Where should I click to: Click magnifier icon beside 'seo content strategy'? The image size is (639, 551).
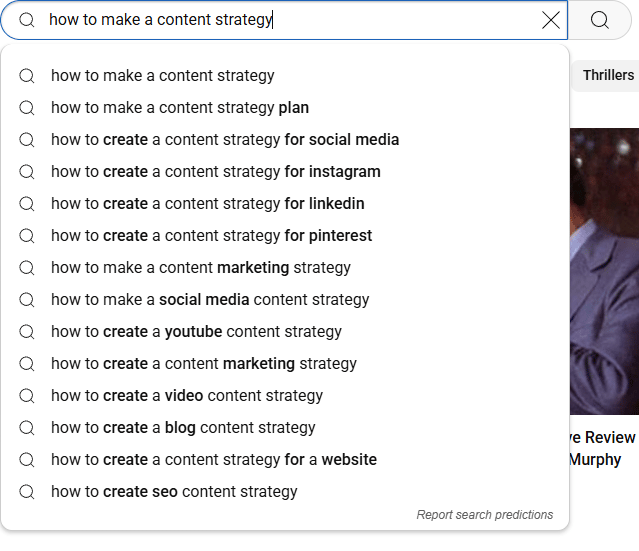point(27,491)
